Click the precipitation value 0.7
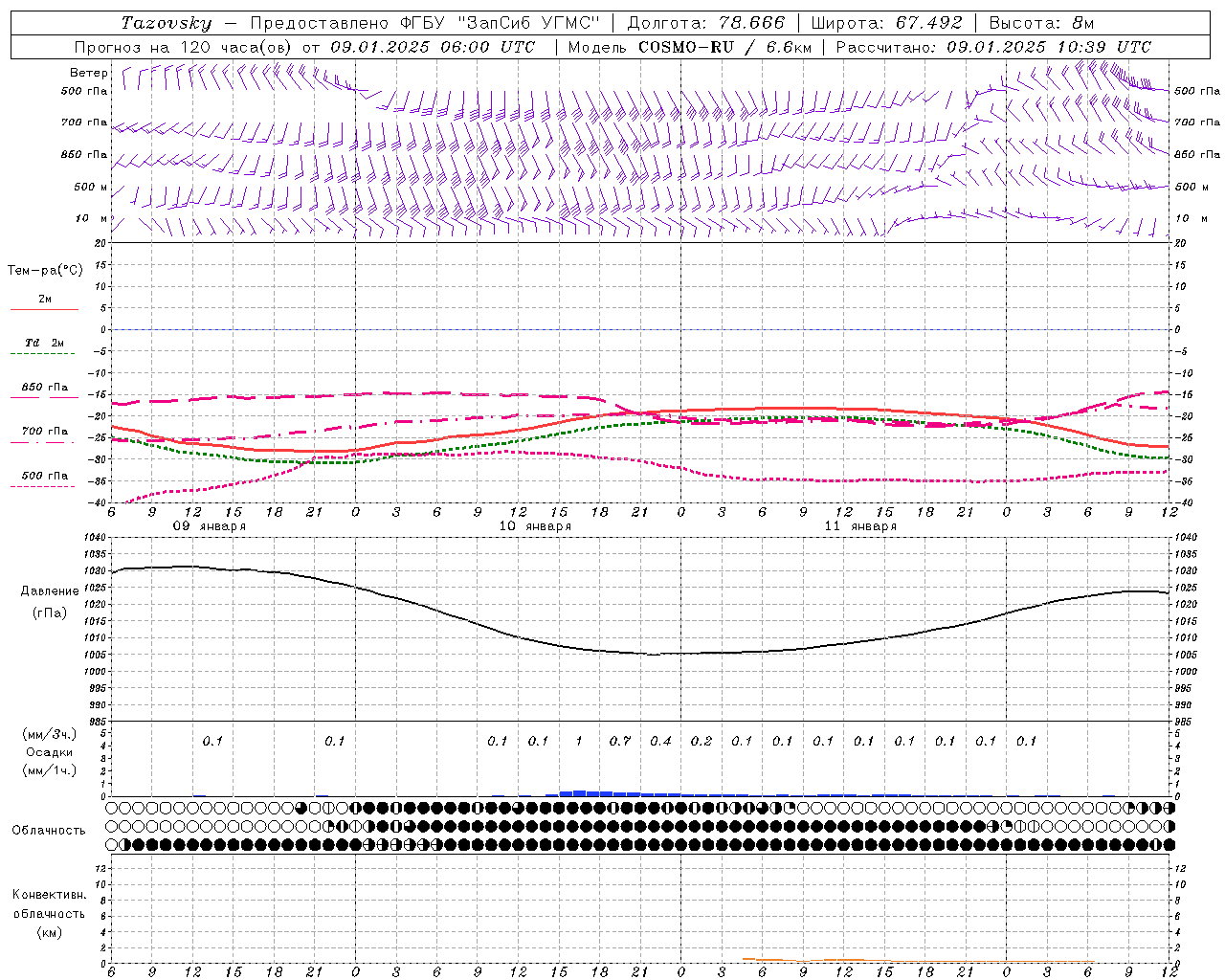The image size is (1225, 980). [620, 741]
